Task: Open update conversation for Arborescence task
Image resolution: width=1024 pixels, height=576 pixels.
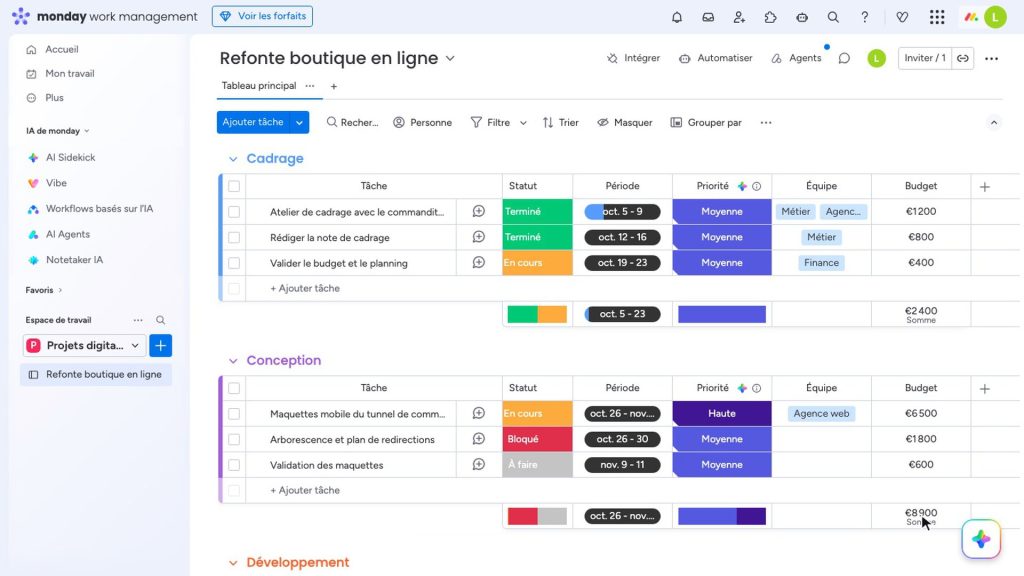Action: tap(479, 439)
